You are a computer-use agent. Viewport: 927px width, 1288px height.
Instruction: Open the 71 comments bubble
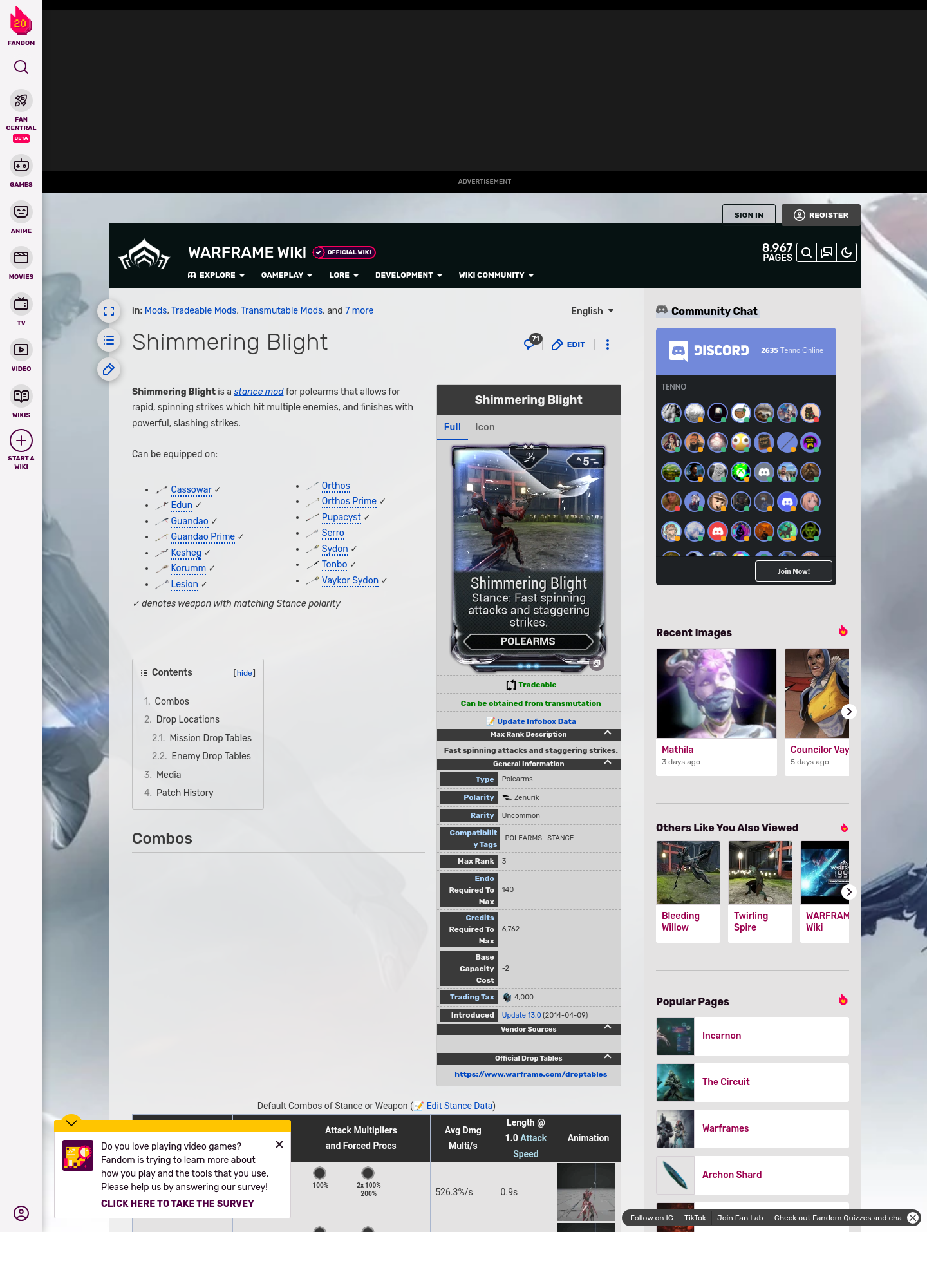[x=532, y=342]
